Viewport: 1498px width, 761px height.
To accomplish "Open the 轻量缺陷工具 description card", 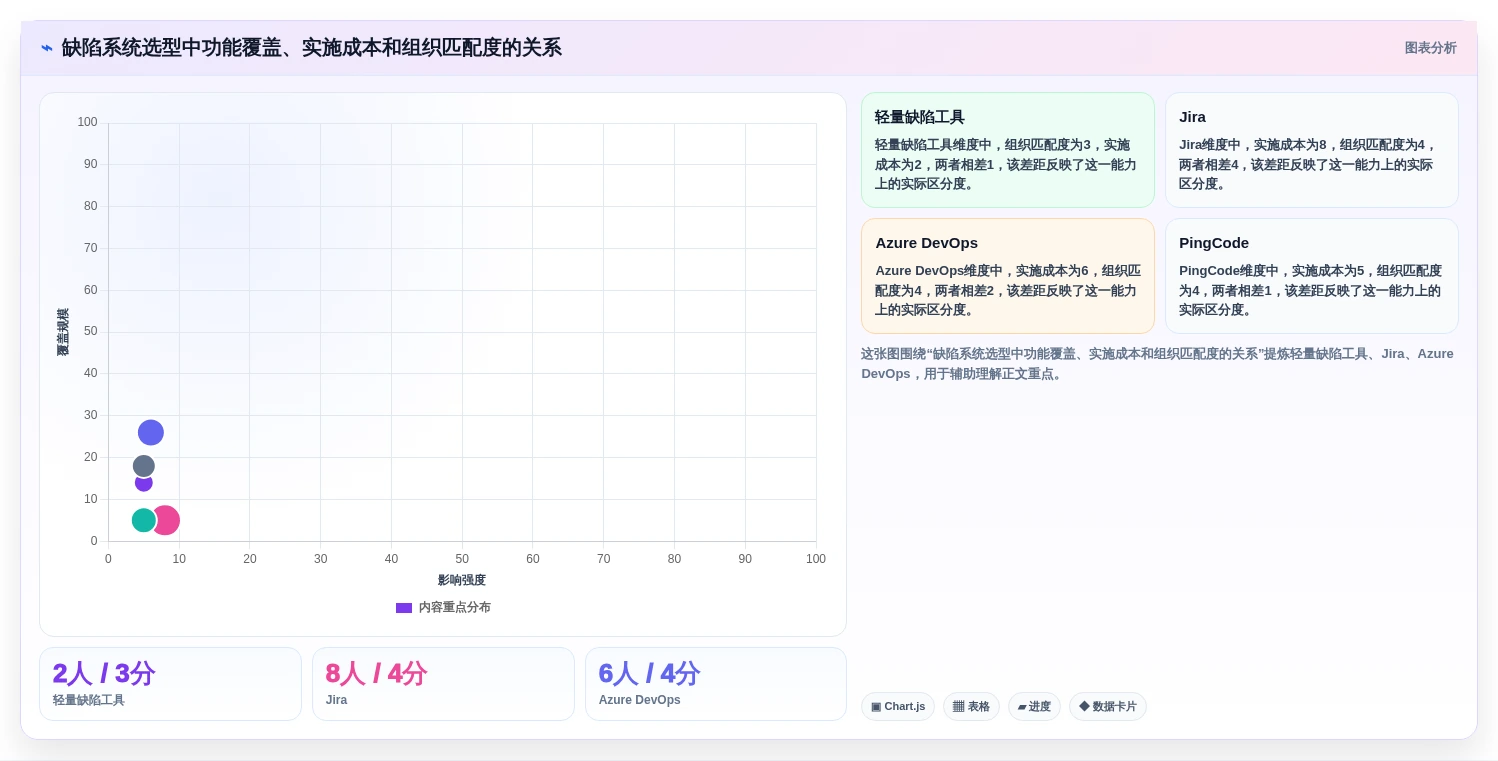I will (x=1008, y=150).
